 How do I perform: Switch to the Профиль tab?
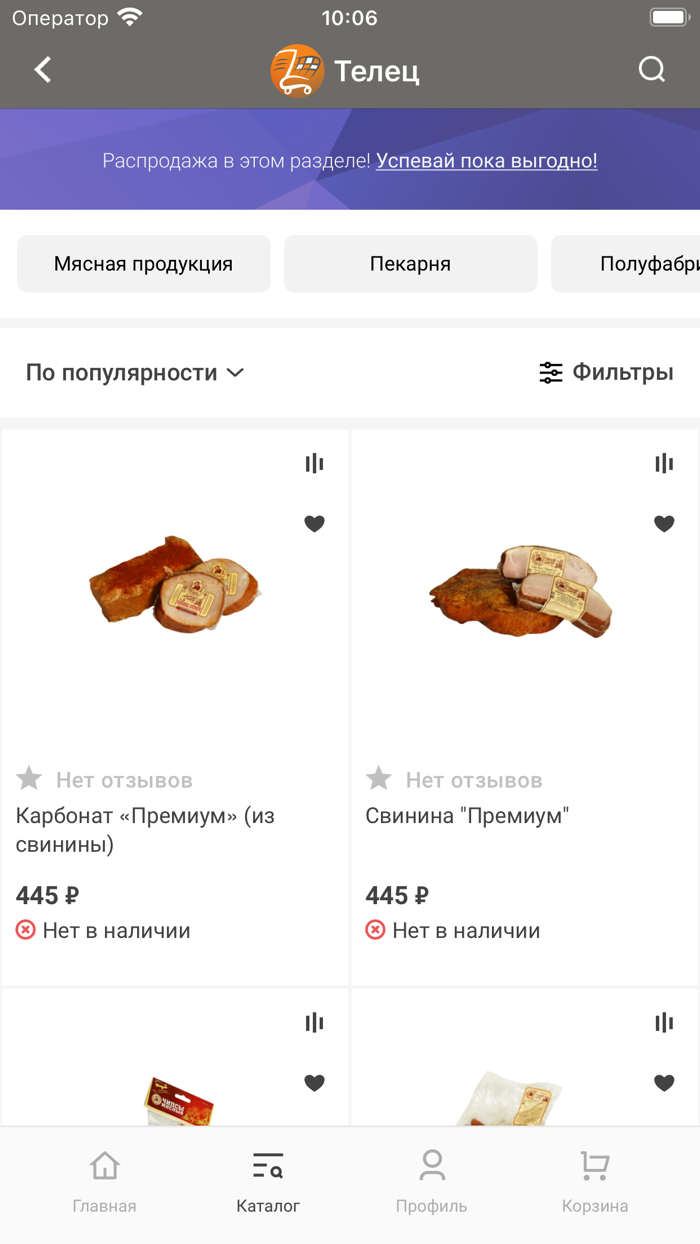point(431,1182)
